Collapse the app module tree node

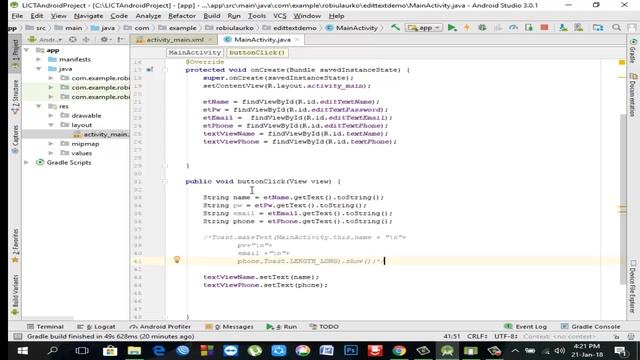[27, 50]
